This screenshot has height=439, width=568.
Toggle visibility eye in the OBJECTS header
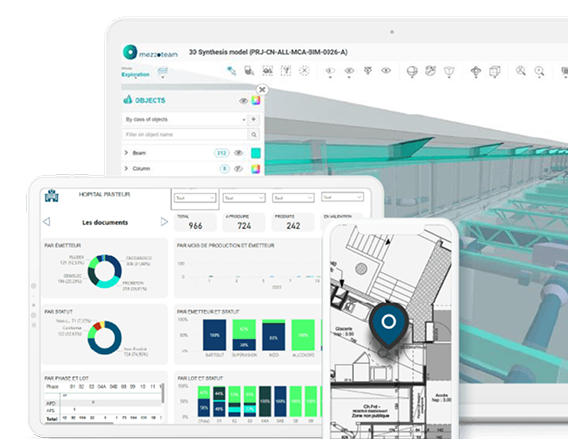click(243, 101)
